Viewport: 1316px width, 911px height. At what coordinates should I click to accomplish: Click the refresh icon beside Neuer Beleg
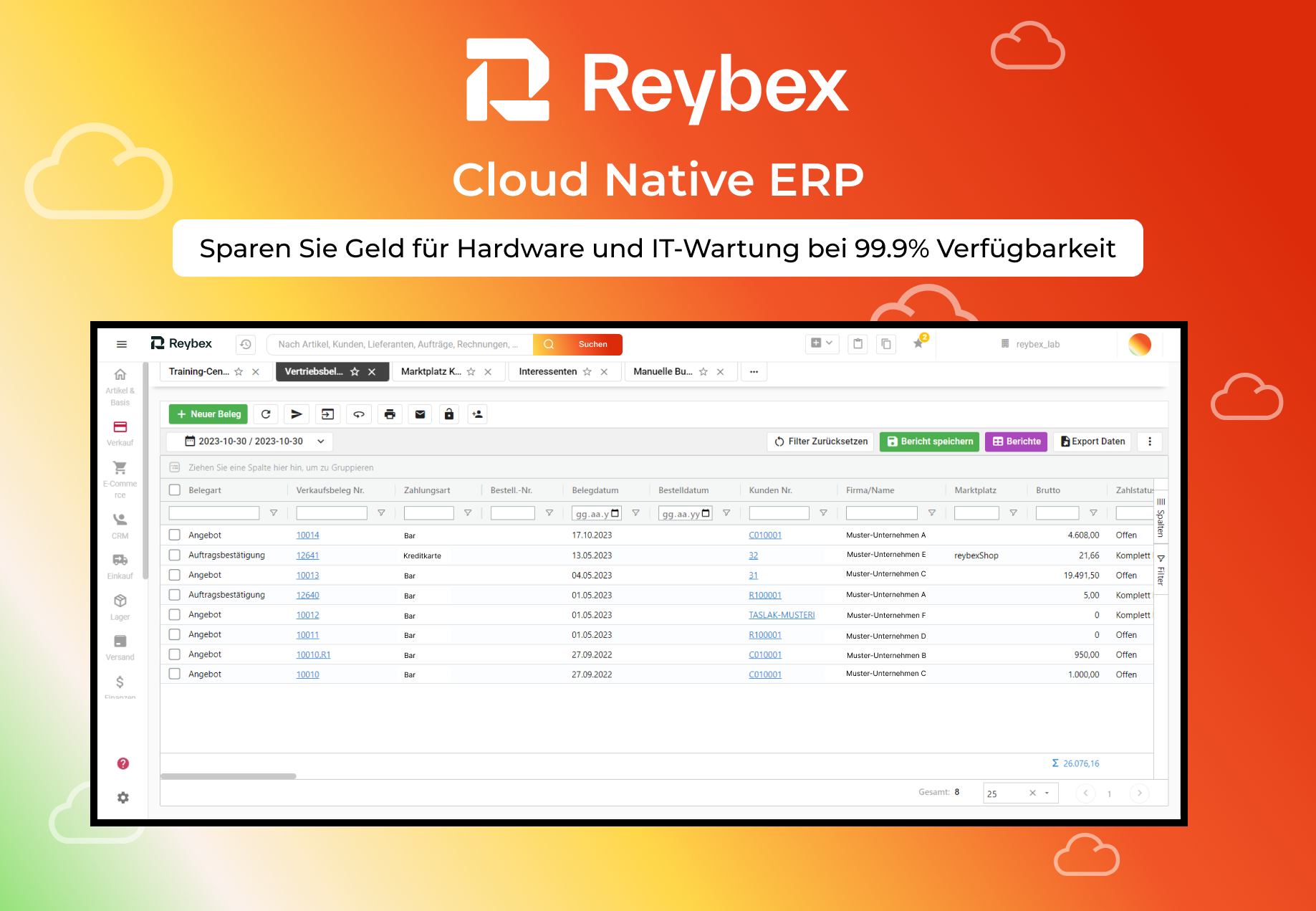click(266, 414)
